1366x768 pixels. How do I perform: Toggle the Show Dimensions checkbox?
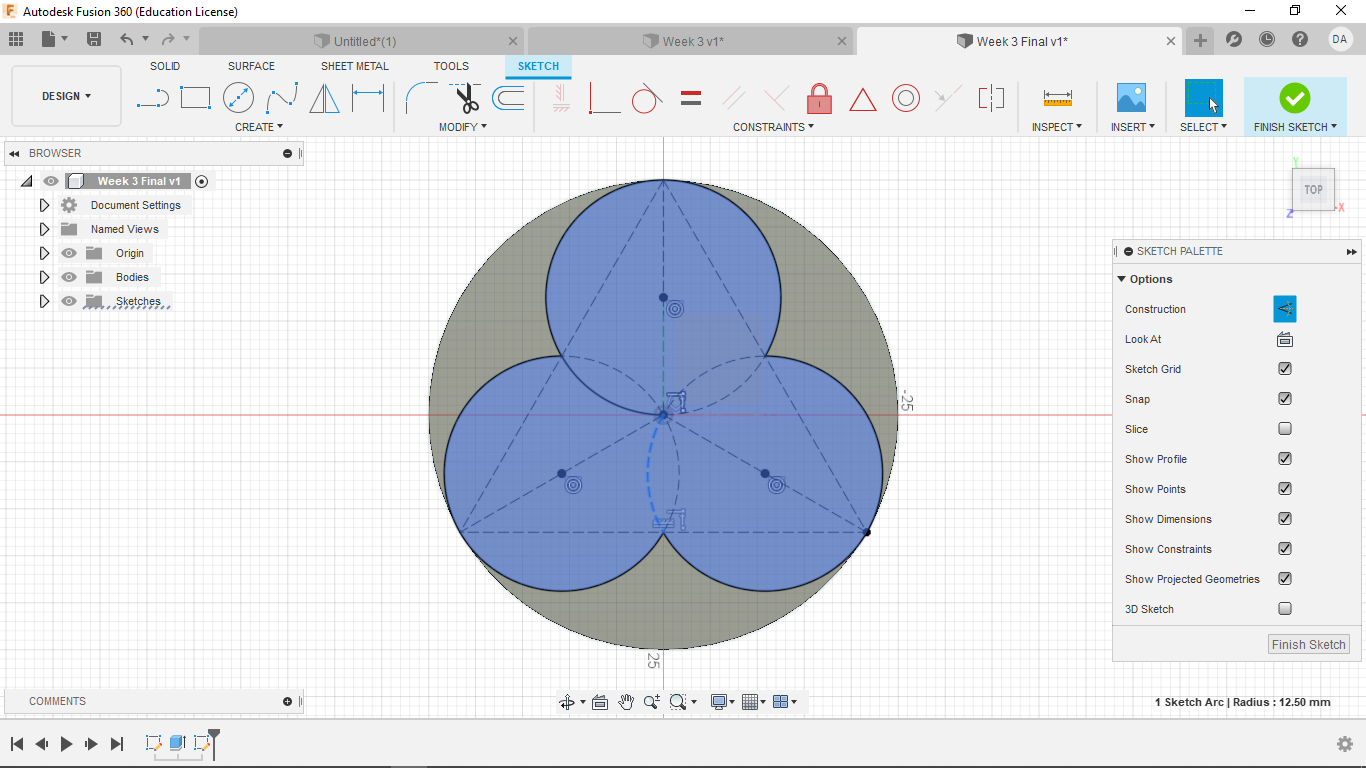pos(1285,519)
